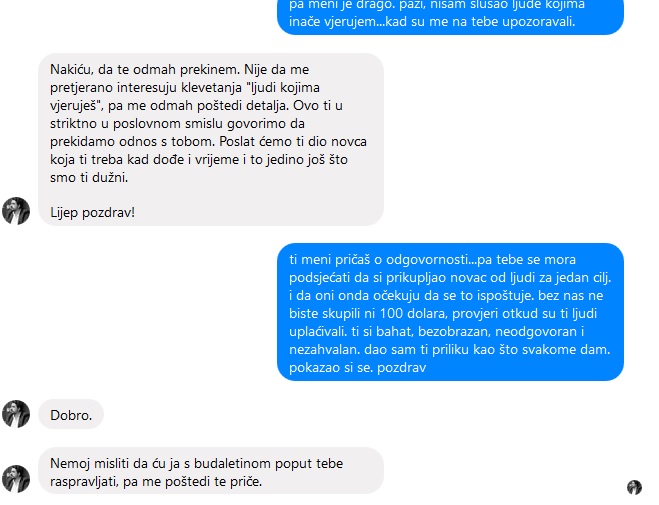Click the "prekidamo odnos s tobom" line
Viewport: 659px width, 505px height.
click(x=208, y=141)
